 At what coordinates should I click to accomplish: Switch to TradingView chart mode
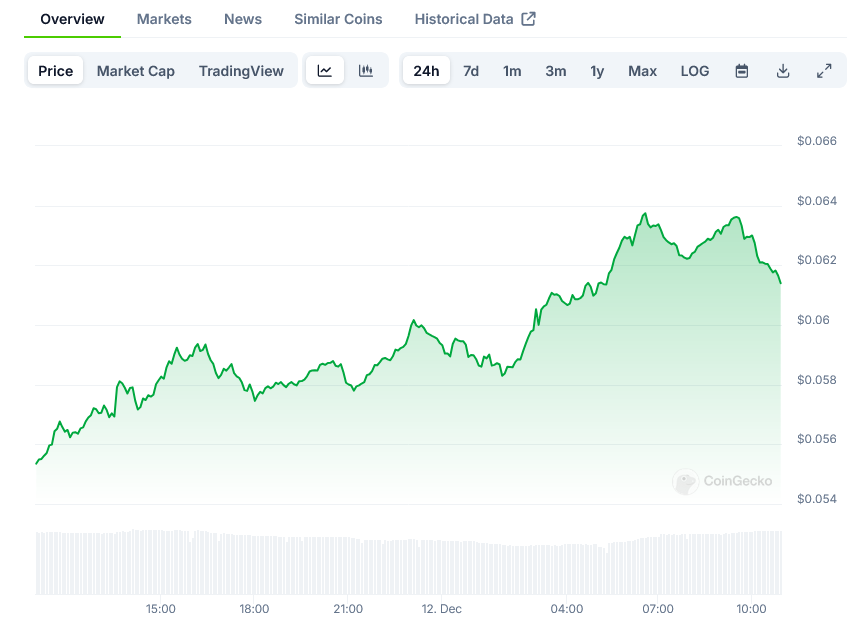pyautogui.click(x=241, y=71)
